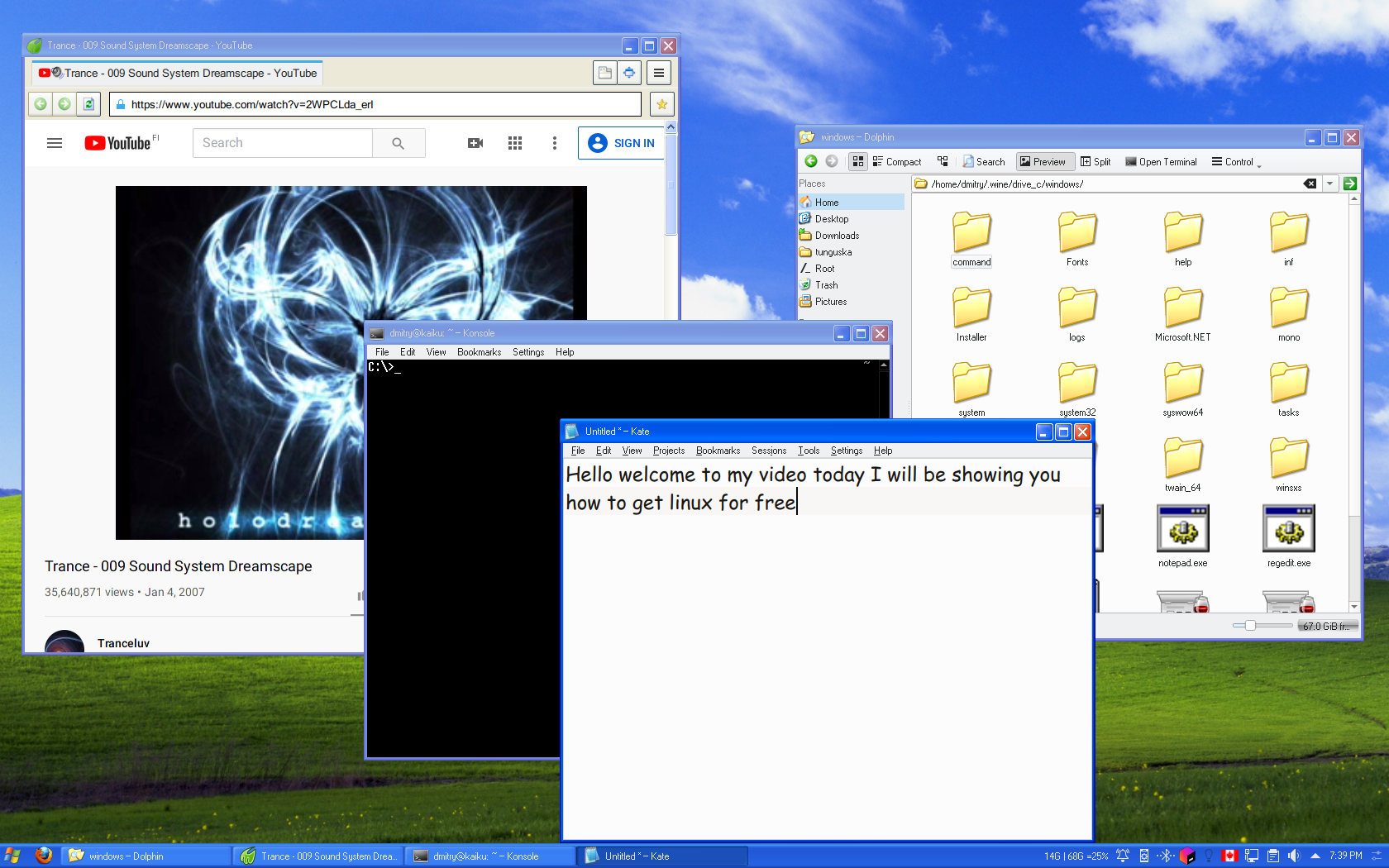Image resolution: width=1389 pixels, height=868 pixels.
Task: Select the Trance YouTube browser tab
Action: click(x=178, y=73)
